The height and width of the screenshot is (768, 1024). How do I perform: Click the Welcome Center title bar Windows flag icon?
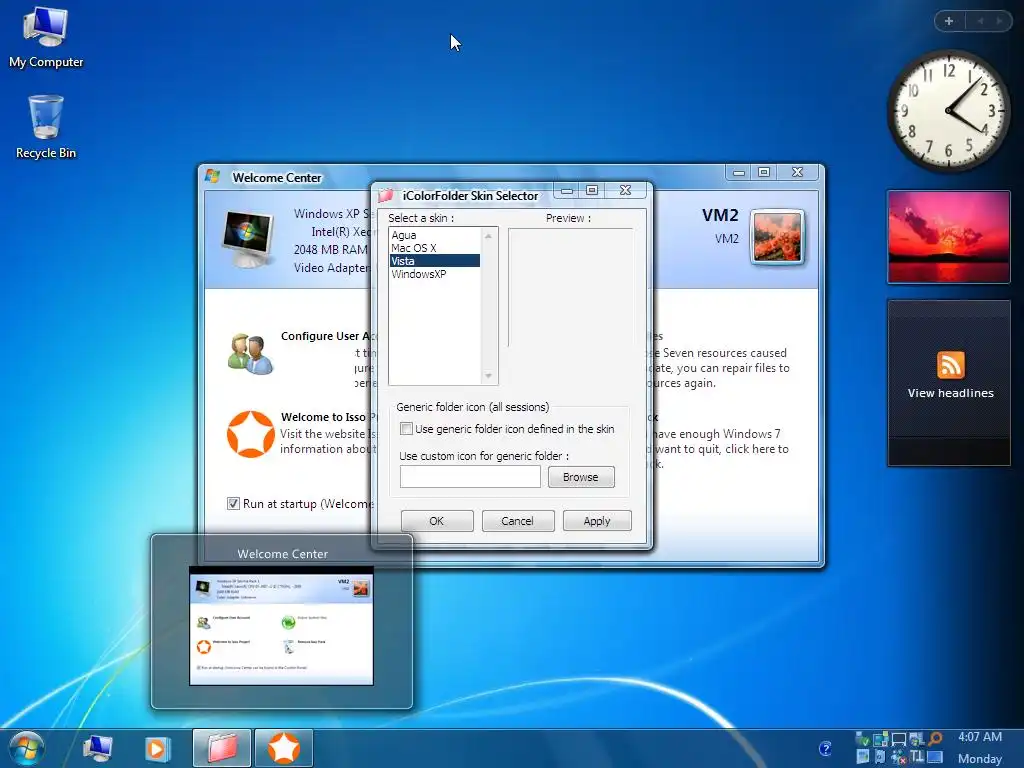(212, 176)
